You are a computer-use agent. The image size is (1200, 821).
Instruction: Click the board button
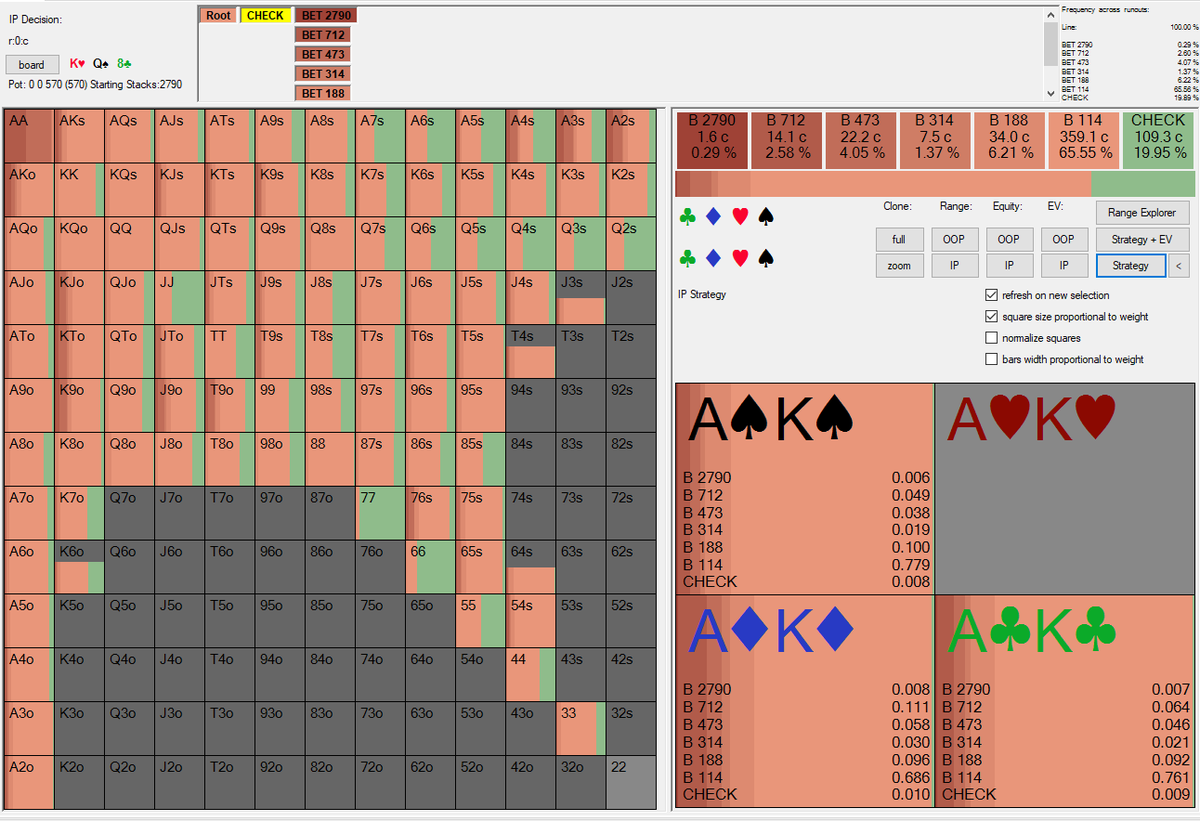32,64
